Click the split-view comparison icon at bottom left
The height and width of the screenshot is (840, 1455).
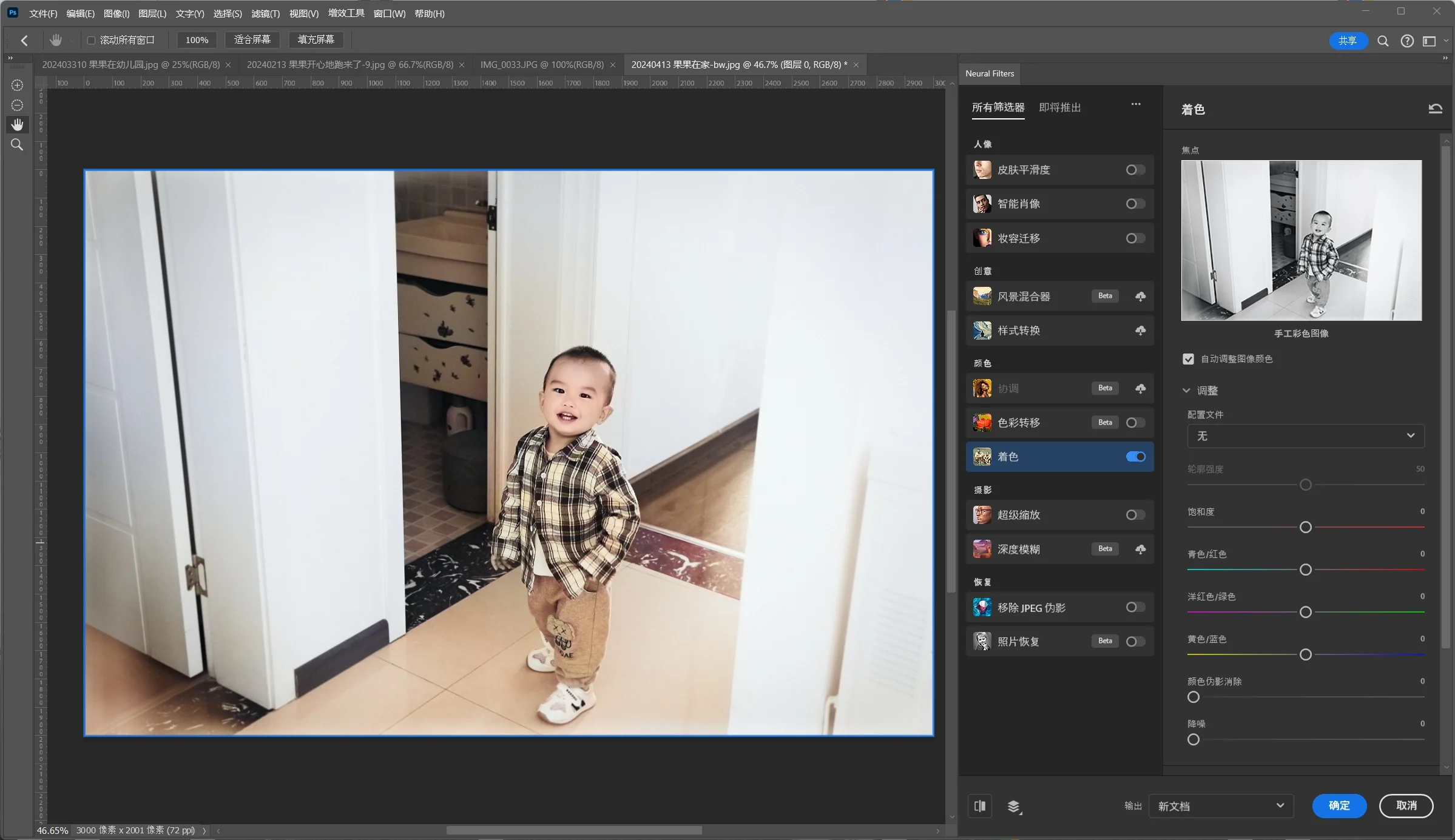pos(979,806)
